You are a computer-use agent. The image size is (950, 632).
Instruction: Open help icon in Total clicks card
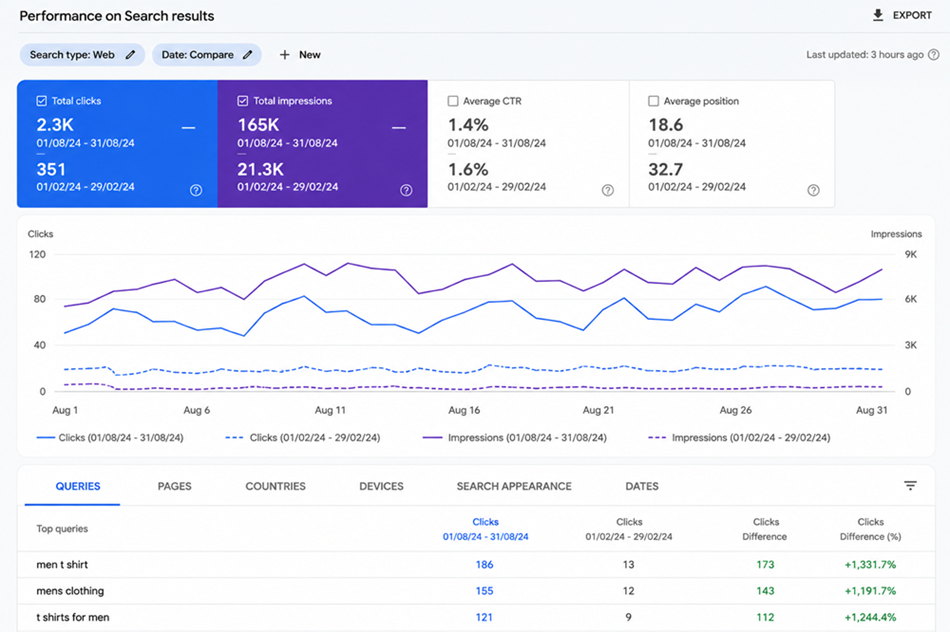pyautogui.click(x=196, y=190)
